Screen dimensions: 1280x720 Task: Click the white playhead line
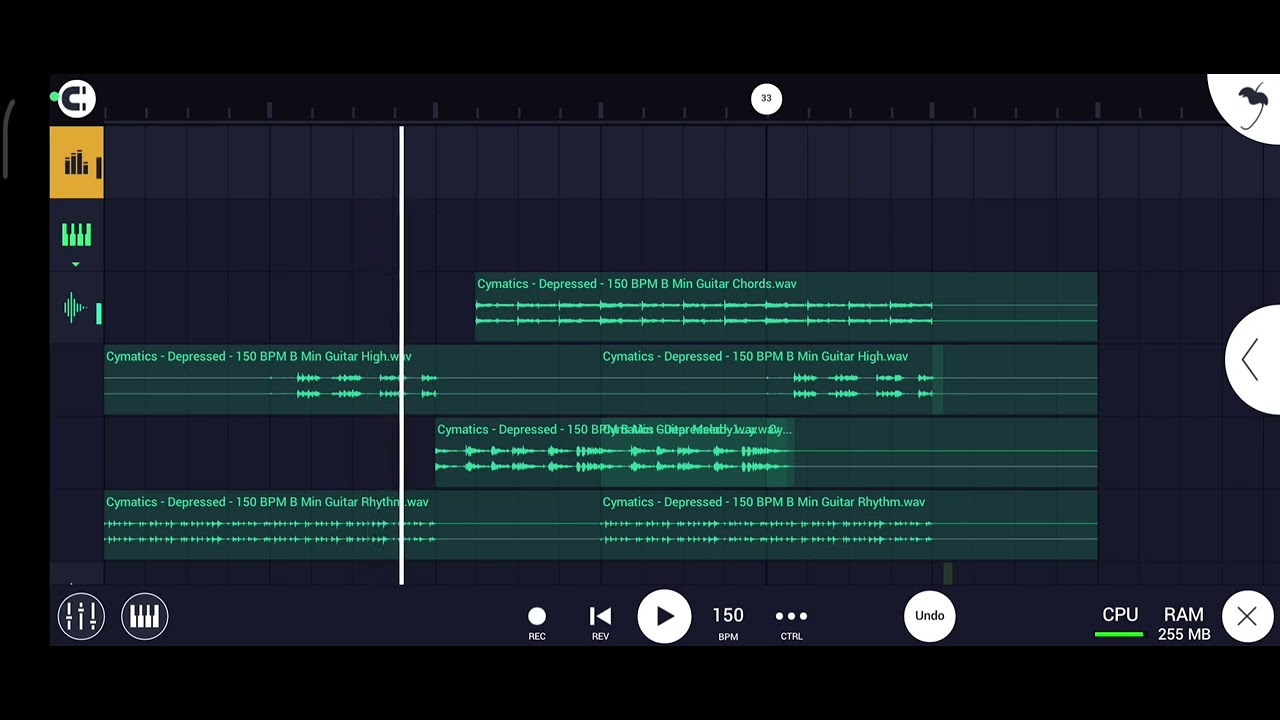click(x=402, y=355)
